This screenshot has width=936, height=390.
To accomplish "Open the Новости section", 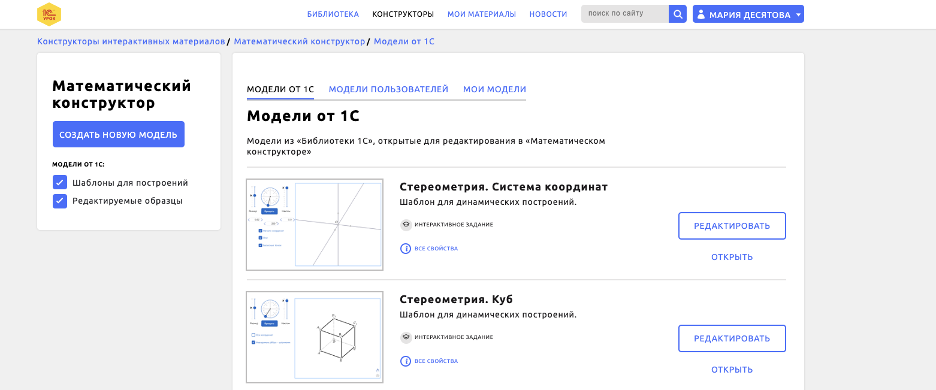I will point(548,14).
